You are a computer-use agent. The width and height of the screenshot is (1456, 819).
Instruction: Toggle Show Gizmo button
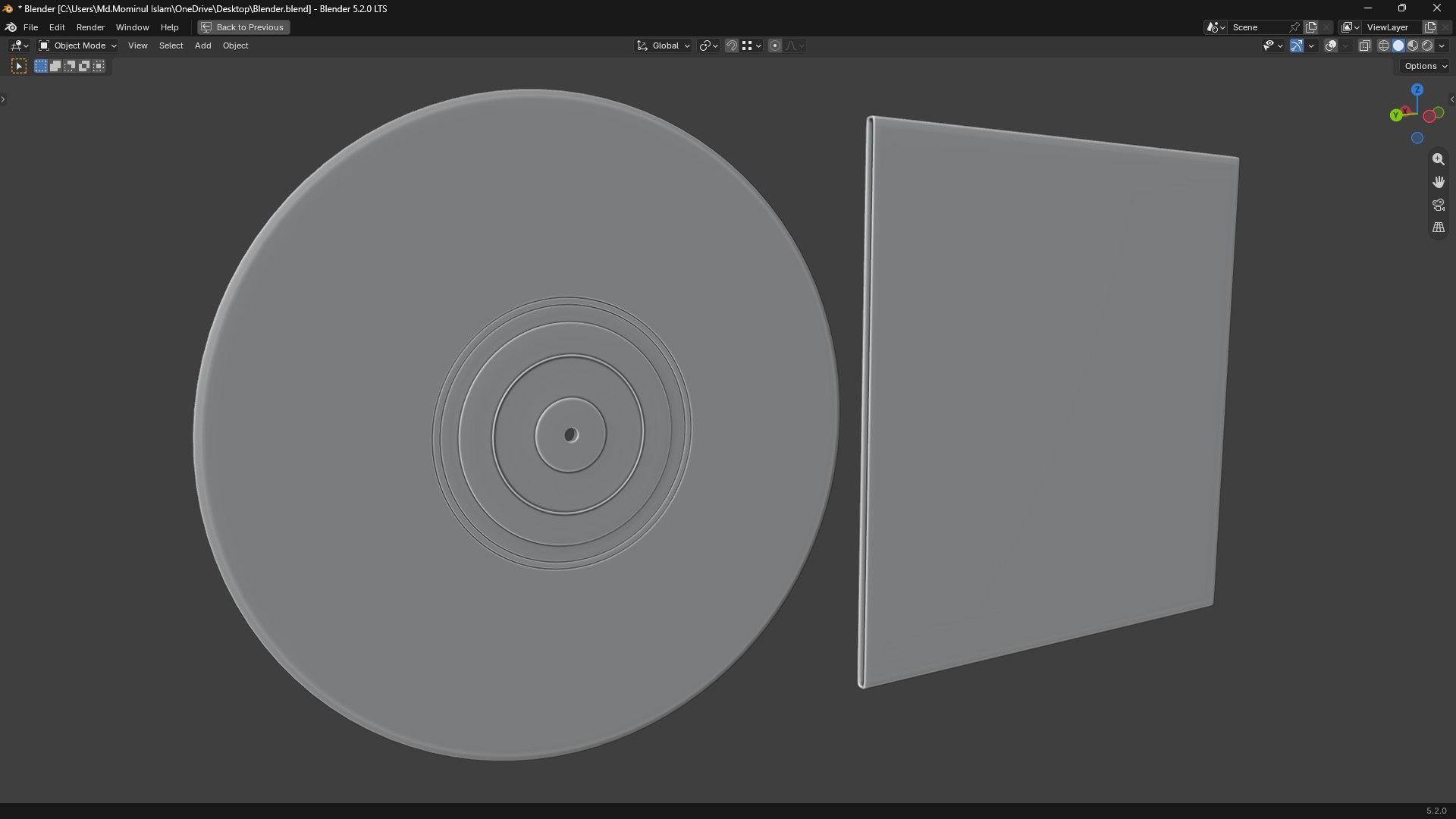click(1297, 46)
